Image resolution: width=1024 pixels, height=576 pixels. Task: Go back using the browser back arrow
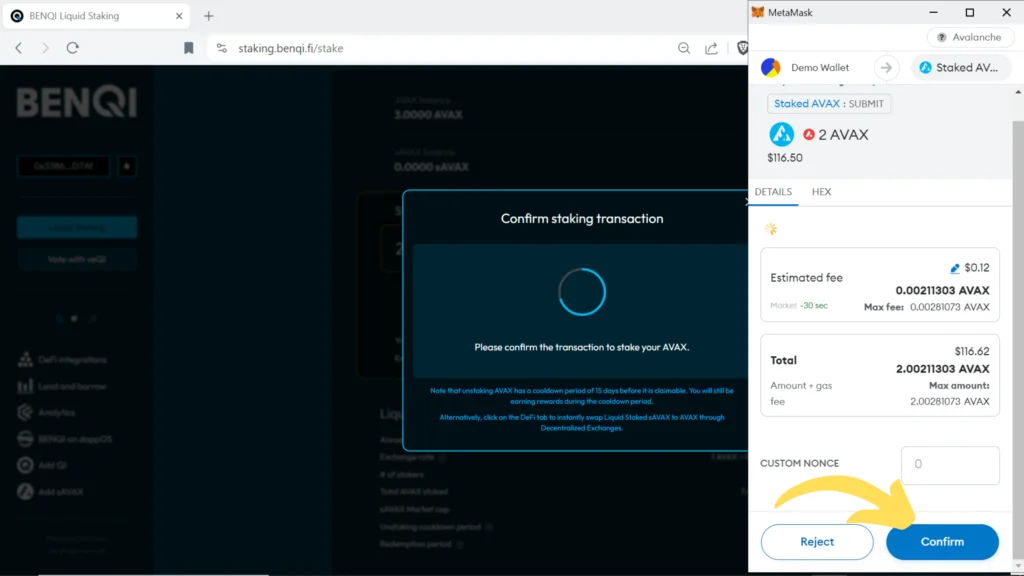(19, 48)
